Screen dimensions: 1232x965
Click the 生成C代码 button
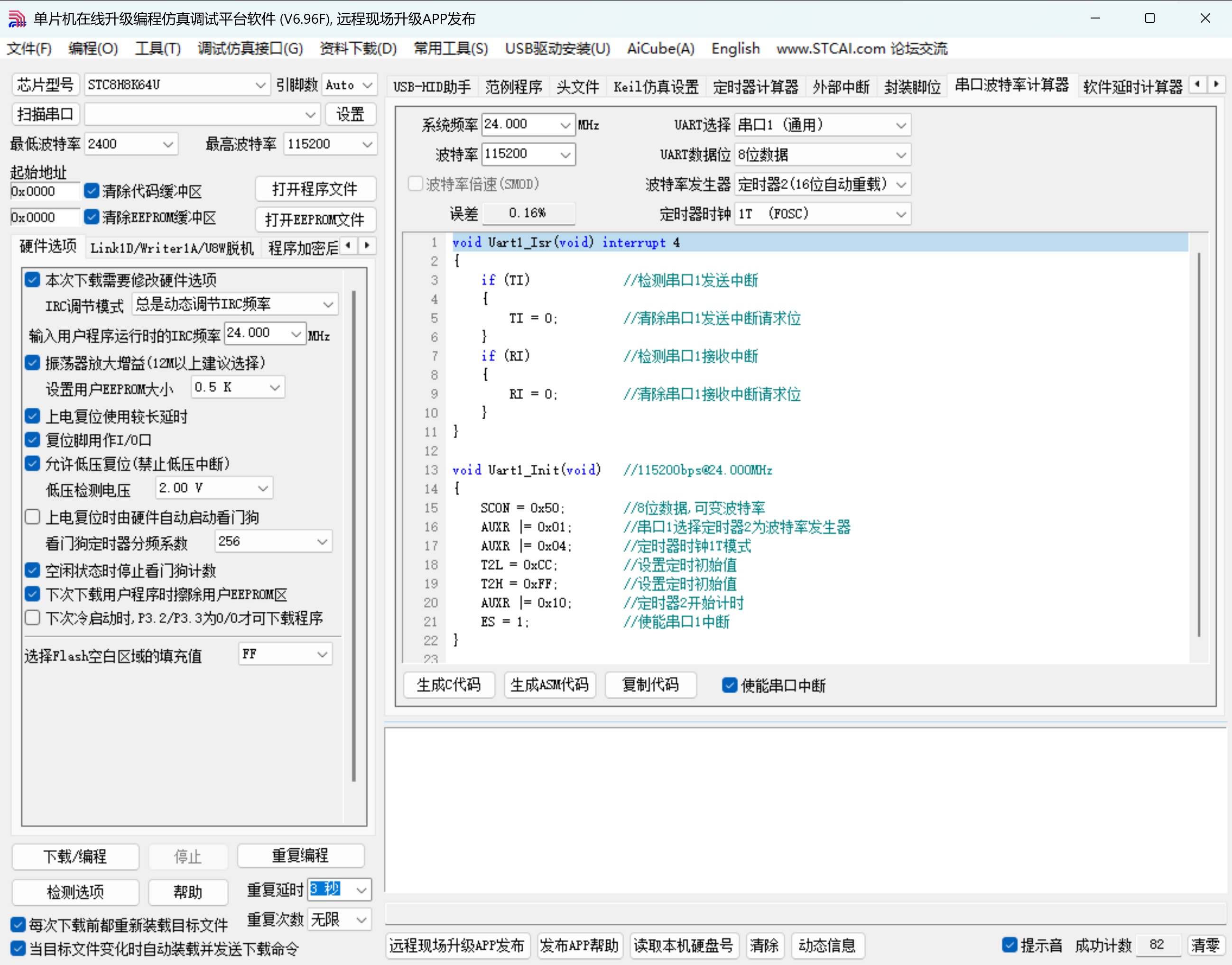449,685
